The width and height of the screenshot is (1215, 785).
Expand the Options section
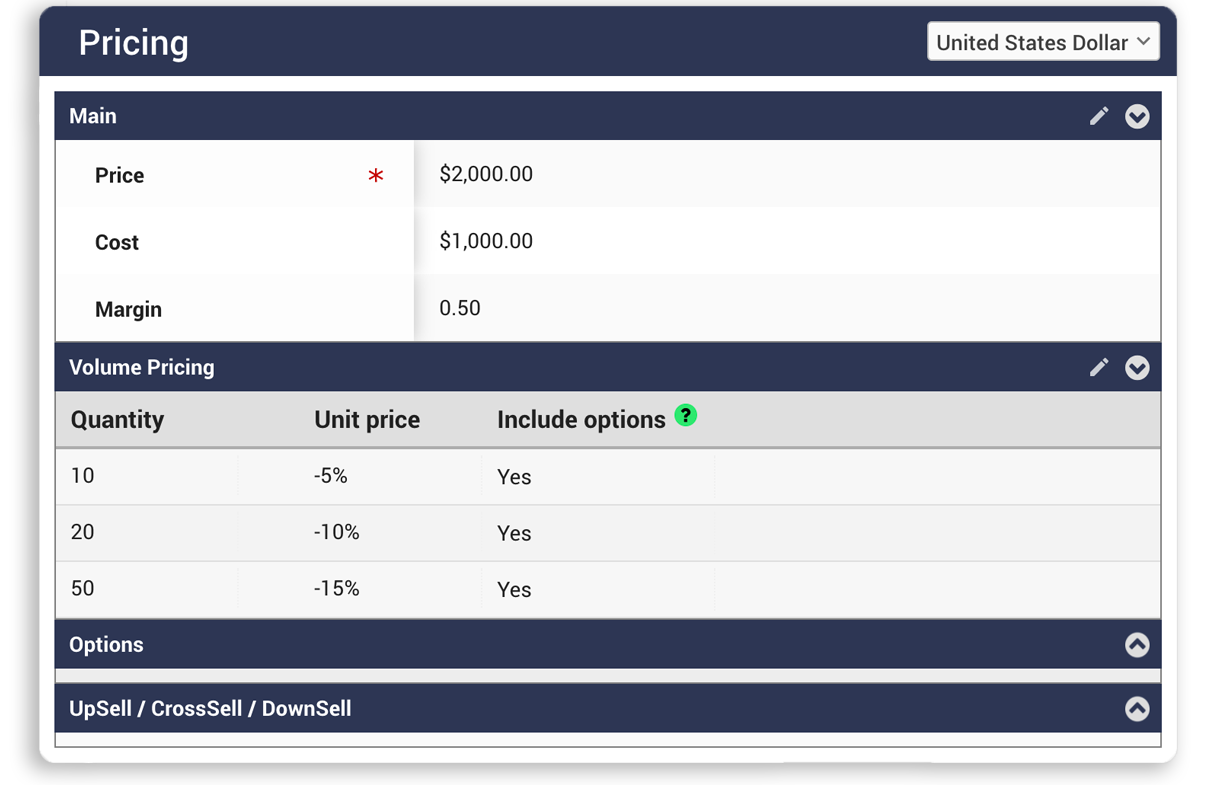click(x=1137, y=645)
